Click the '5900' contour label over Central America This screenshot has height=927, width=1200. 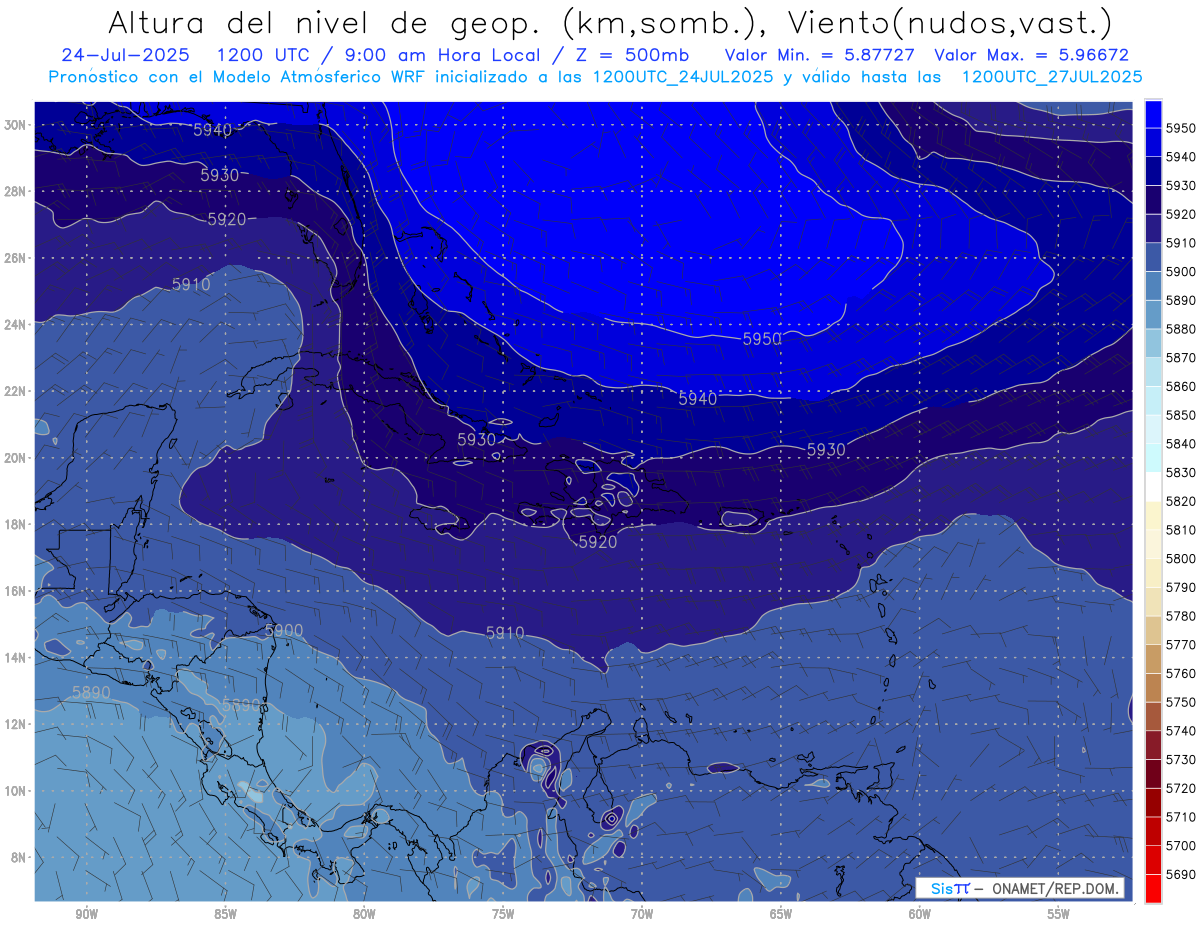tap(284, 630)
